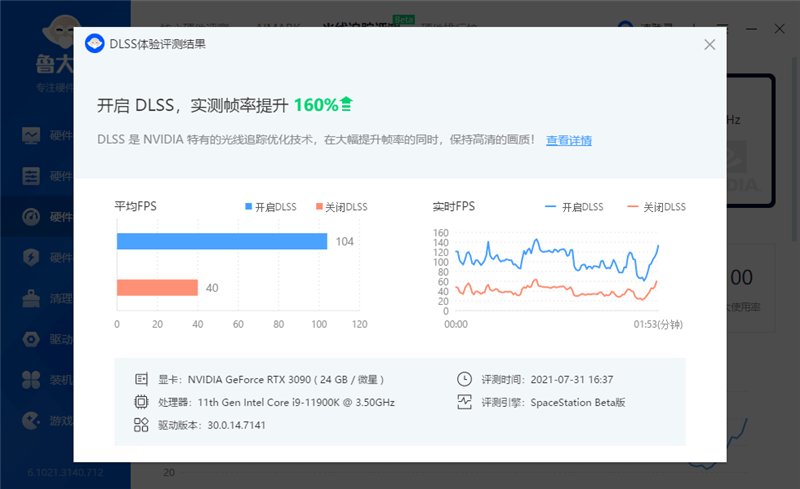
Task: Toggle the 开启DLSS legend in the 平均FPS chart
Action: 271,207
